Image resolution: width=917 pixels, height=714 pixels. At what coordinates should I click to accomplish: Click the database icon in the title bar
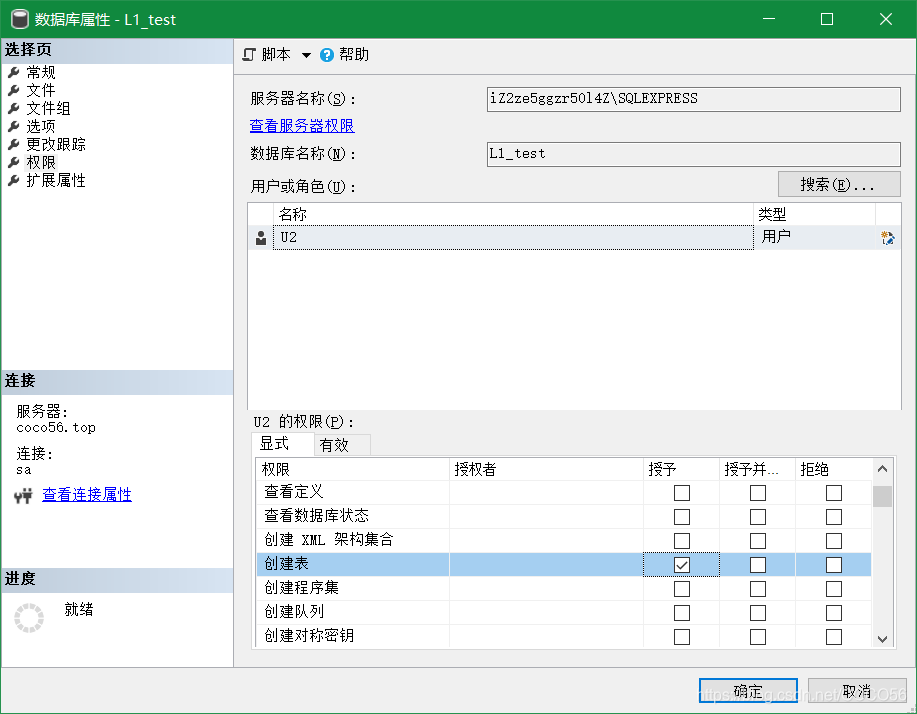[20, 19]
